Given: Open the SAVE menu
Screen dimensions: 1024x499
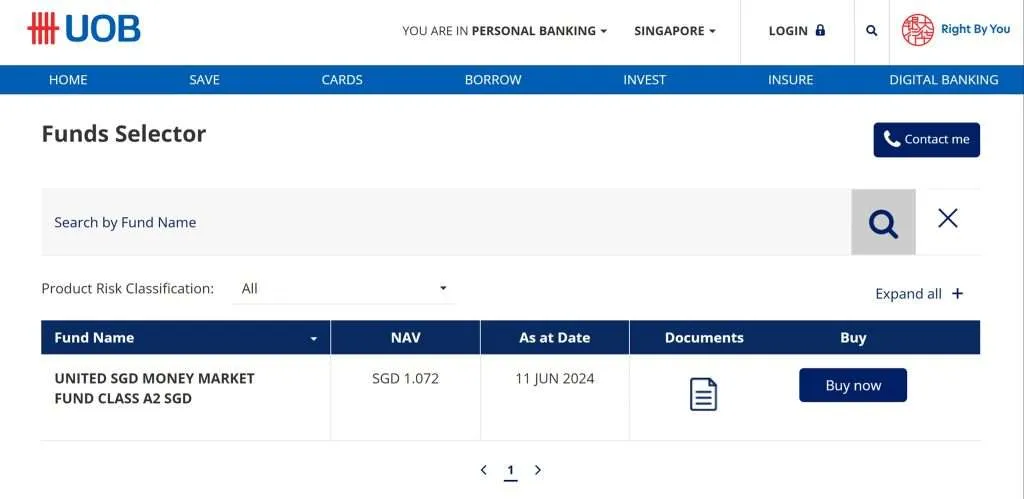Looking at the screenshot, I should coord(204,80).
